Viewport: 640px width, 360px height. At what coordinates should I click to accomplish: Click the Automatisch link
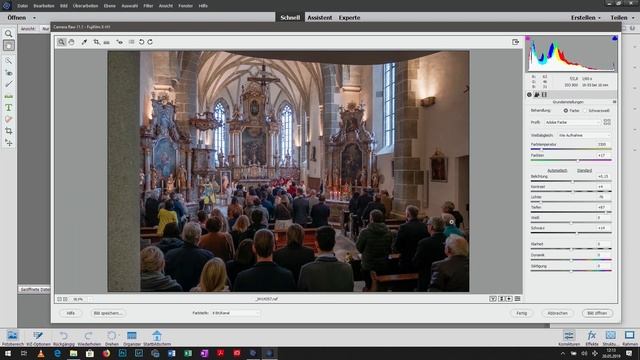click(x=557, y=170)
